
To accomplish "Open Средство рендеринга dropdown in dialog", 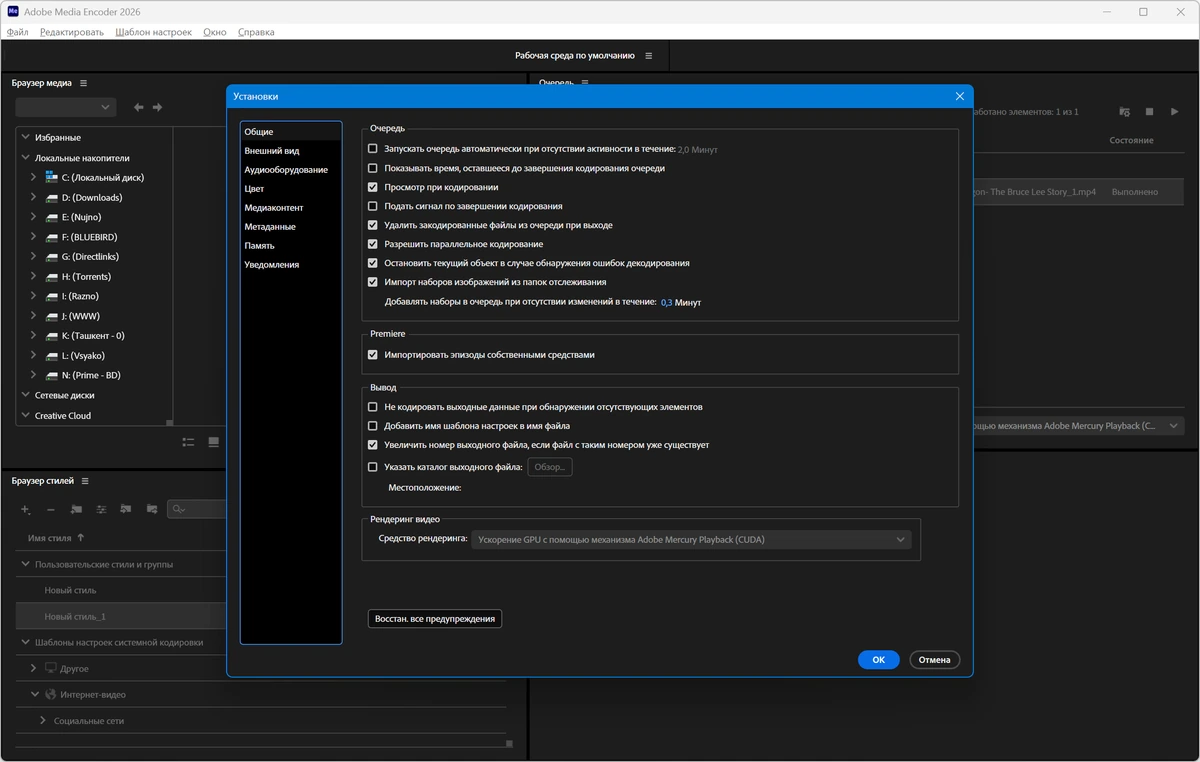I will point(691,540).
